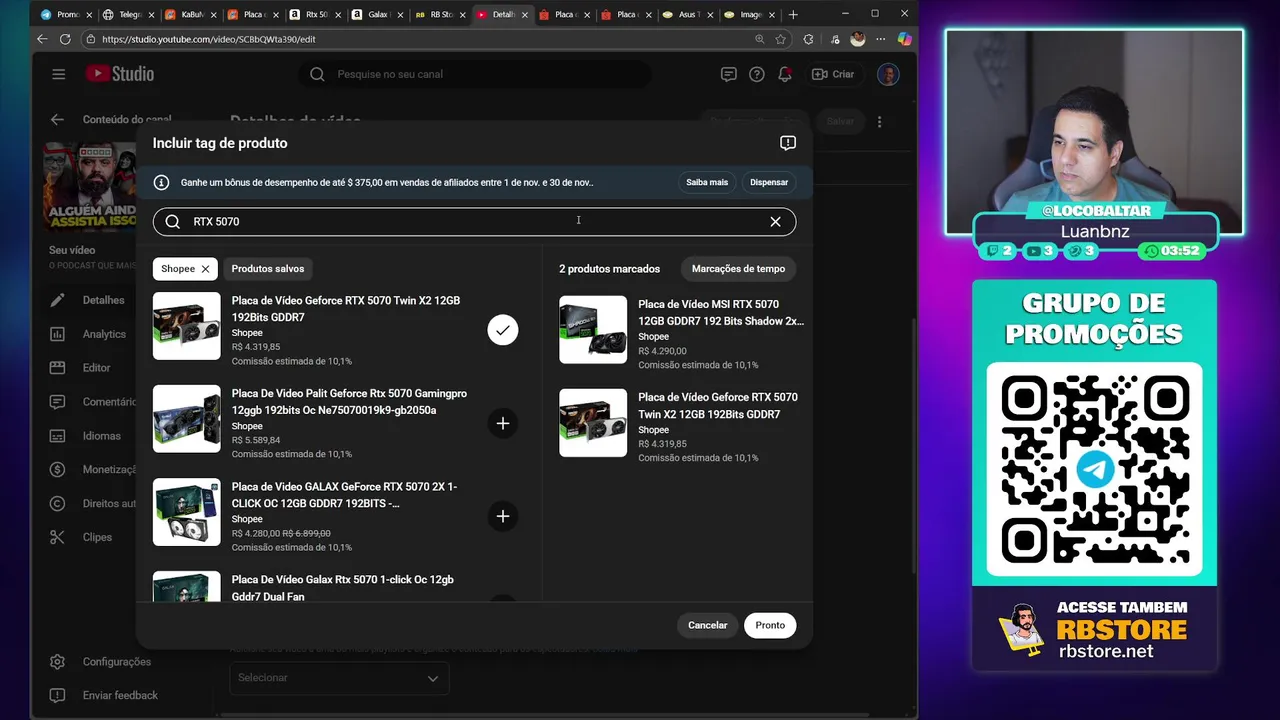Open the channel account avatar
The width and height of the screenshot is (1280, 720).
(887, 74)
